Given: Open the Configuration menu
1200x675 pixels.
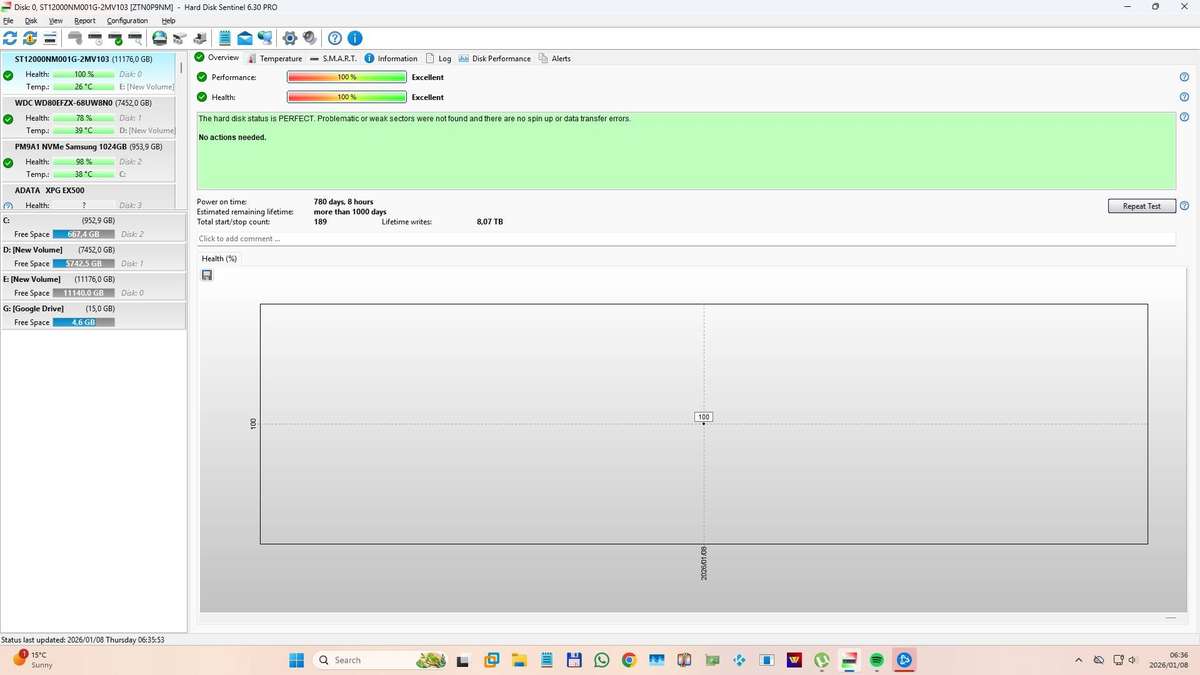Looking at the screenshot, I should (x=127, y=20).
